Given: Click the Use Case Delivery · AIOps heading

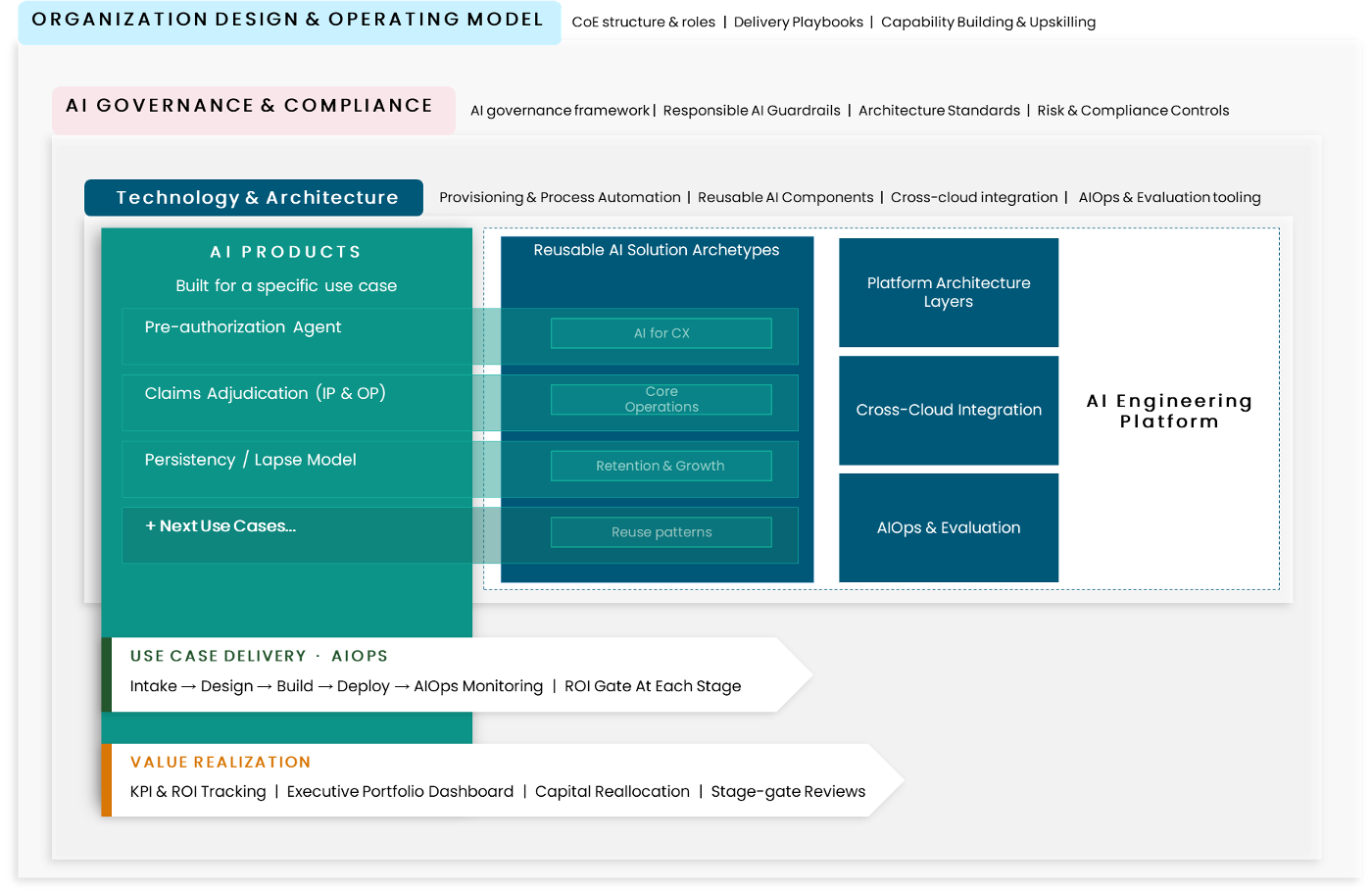Looking at the screenshot, I should pyautogui.click(x=259, y=656).
